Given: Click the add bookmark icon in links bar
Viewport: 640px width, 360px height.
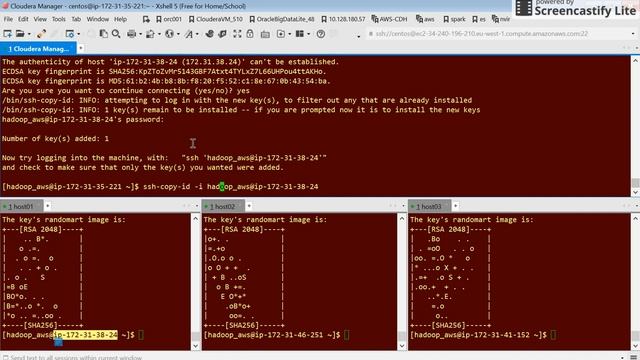Looking at the screenshot, I should click(x=146, y=19).
